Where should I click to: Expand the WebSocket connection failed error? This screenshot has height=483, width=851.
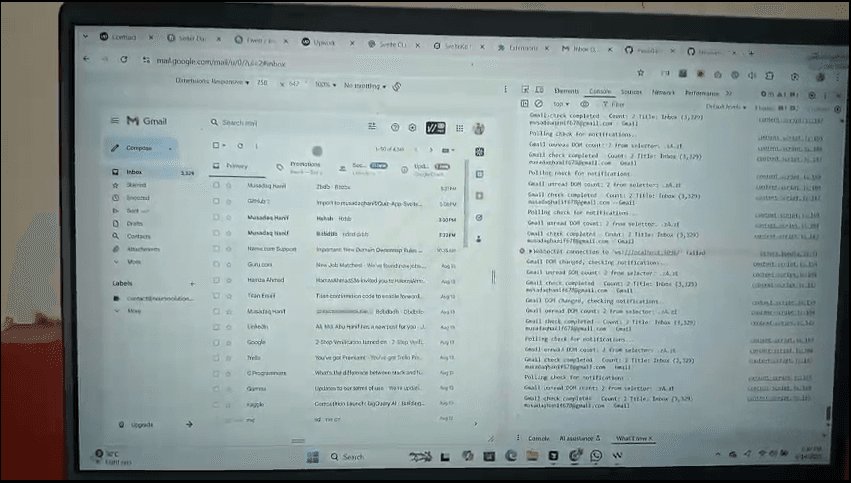coord(531,252)
